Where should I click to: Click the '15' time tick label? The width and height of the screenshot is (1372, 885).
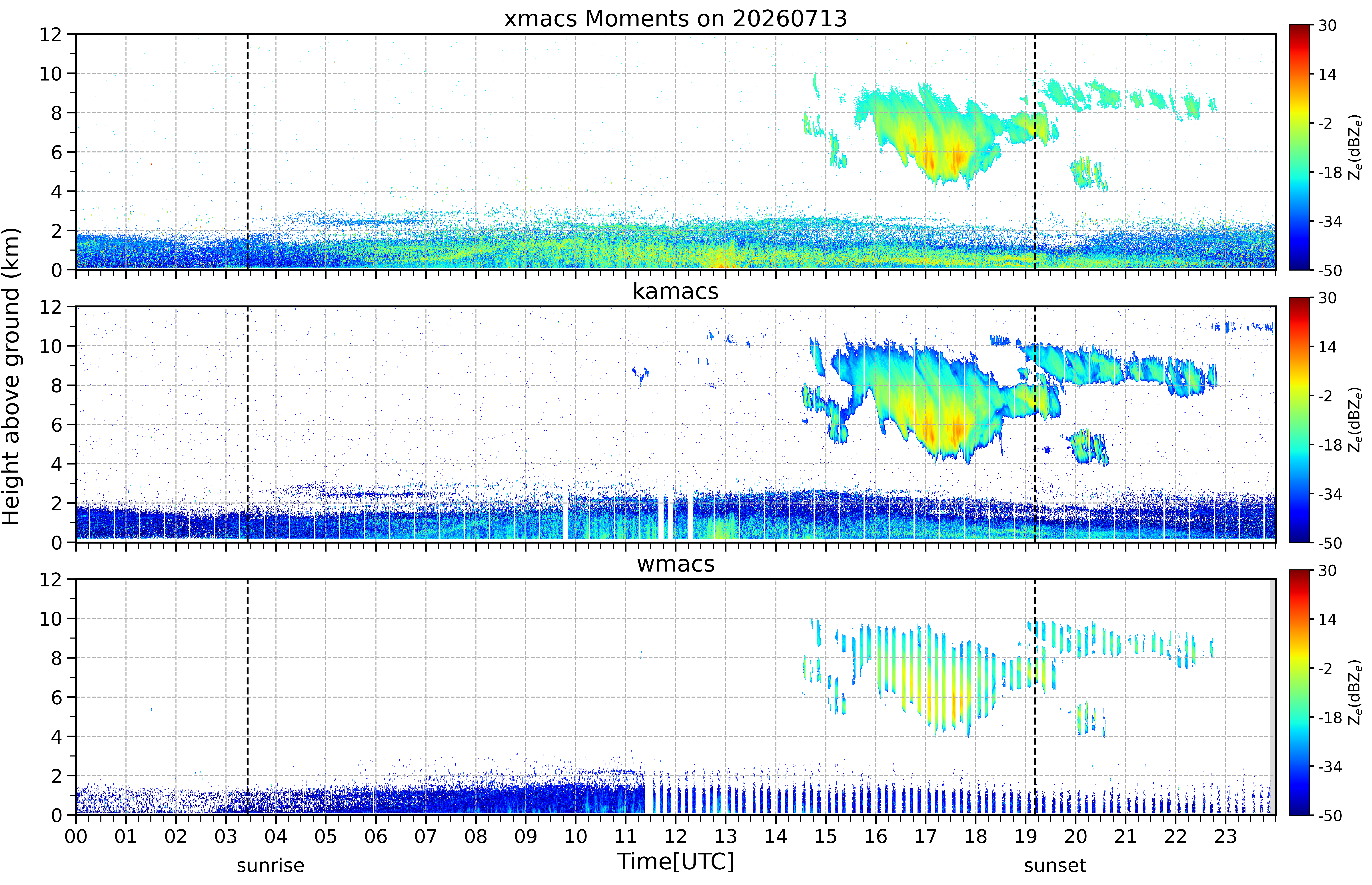826,837
